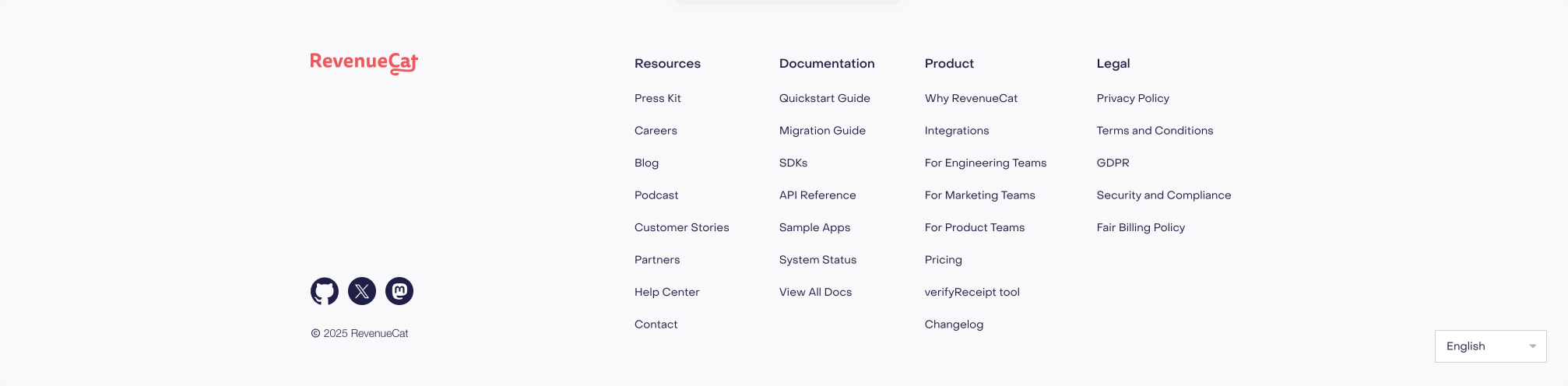This screenshot has height=386, width=1568.
Task: Read the Privacy Policy
Action: (x=1133, y=98)
